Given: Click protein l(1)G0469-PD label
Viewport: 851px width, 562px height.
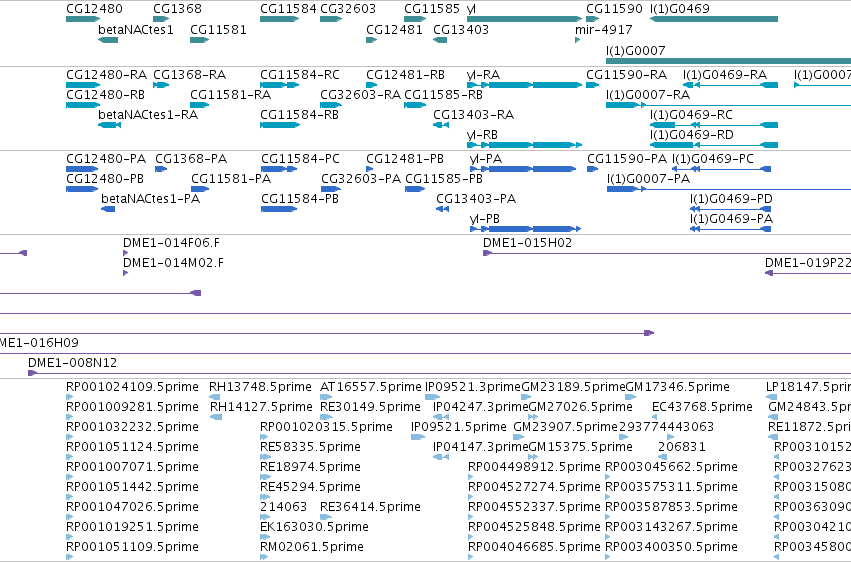Looking at the screenshot, I should 731,199.
